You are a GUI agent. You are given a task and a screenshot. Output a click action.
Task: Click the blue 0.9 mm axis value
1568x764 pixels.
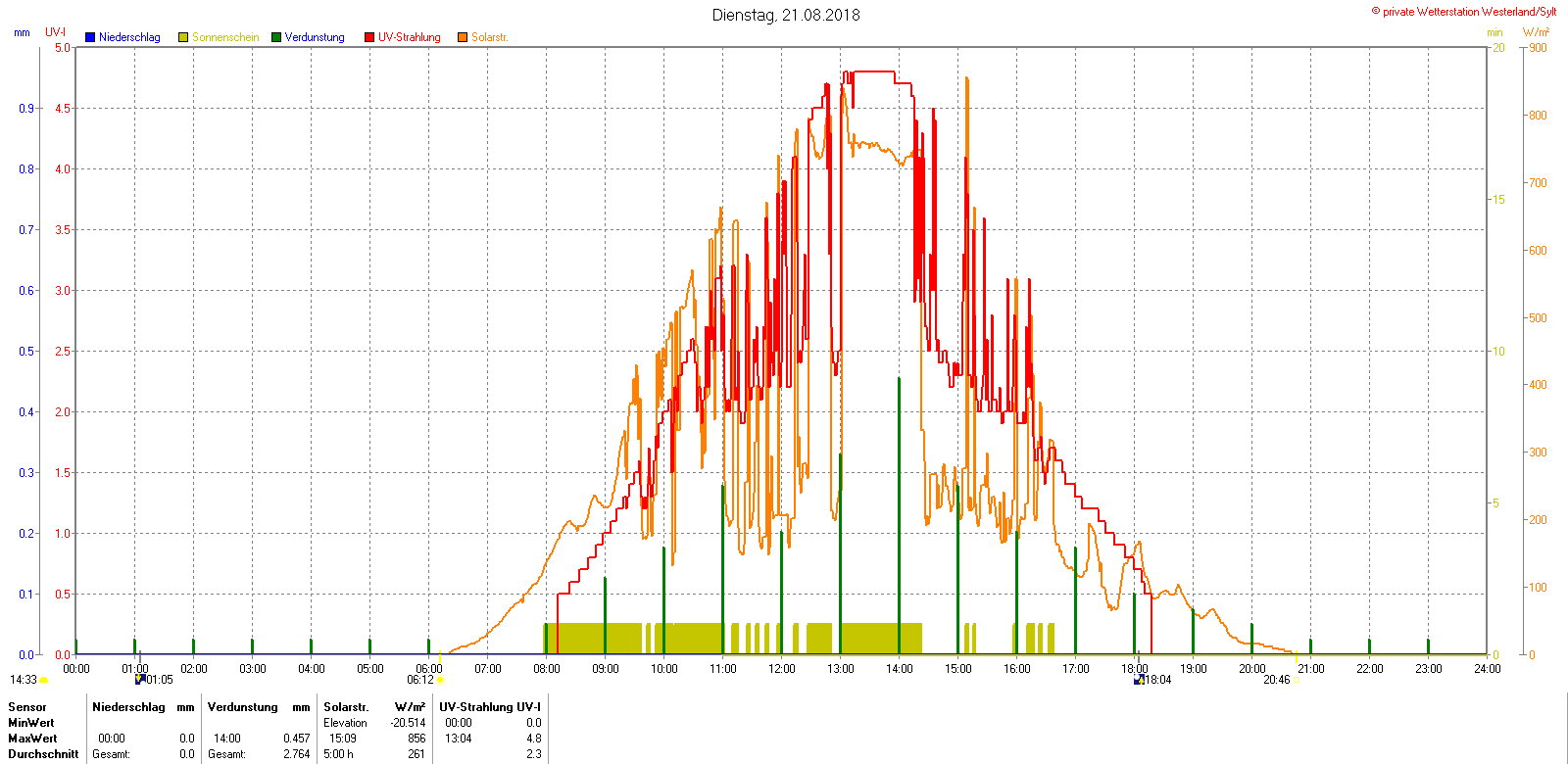[x=26, y=109]
